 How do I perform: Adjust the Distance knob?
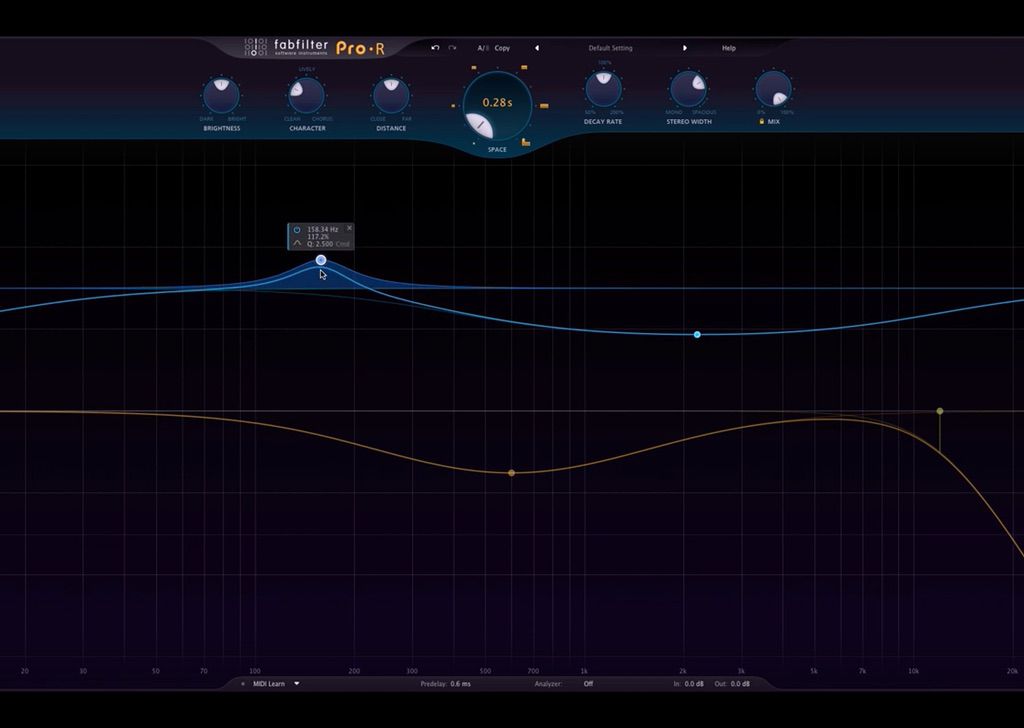tap(391, 96)
